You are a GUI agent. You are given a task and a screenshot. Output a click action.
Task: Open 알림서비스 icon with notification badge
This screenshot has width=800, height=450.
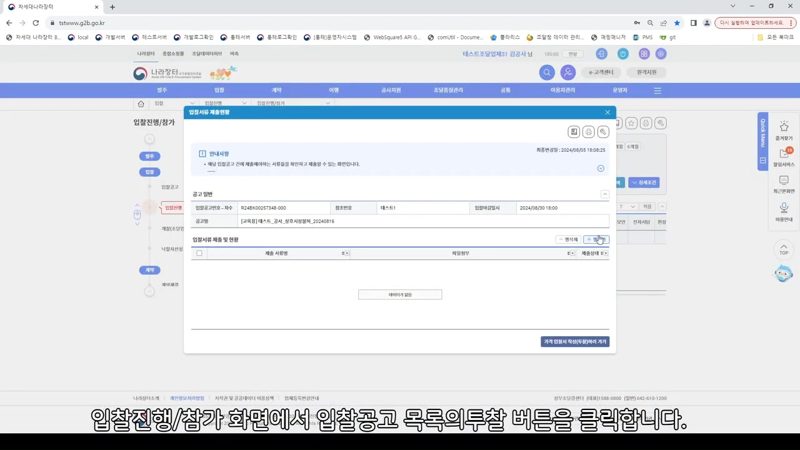(x=784, y=154)
